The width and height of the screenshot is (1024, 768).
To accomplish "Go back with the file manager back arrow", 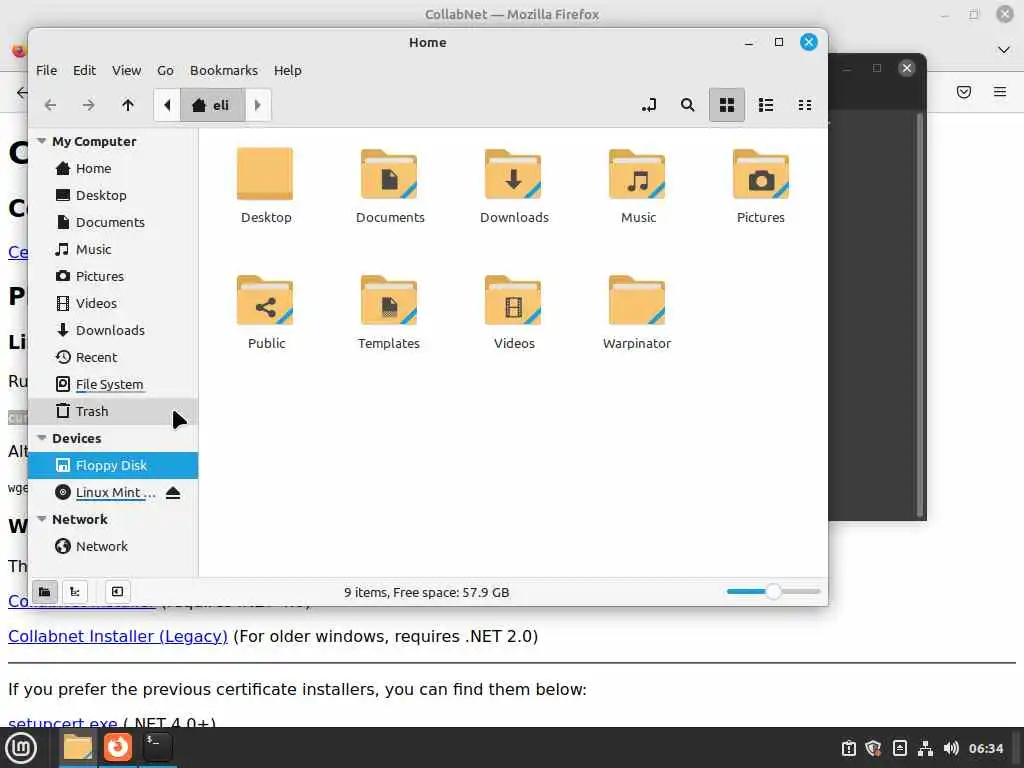I will tap(50, 104).
